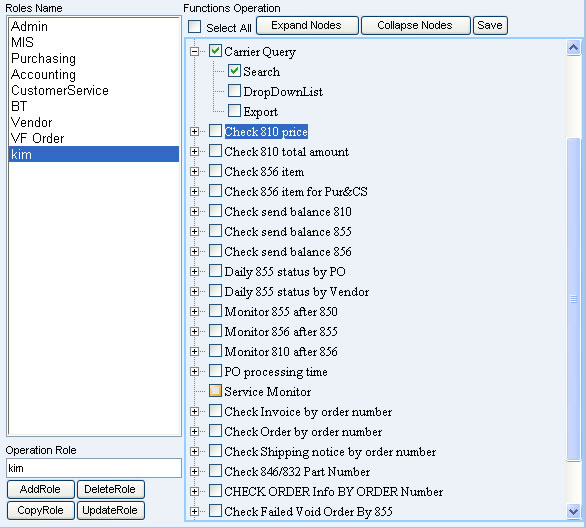Select the kim role in list
586x528 pixels.
coord(93,154)
